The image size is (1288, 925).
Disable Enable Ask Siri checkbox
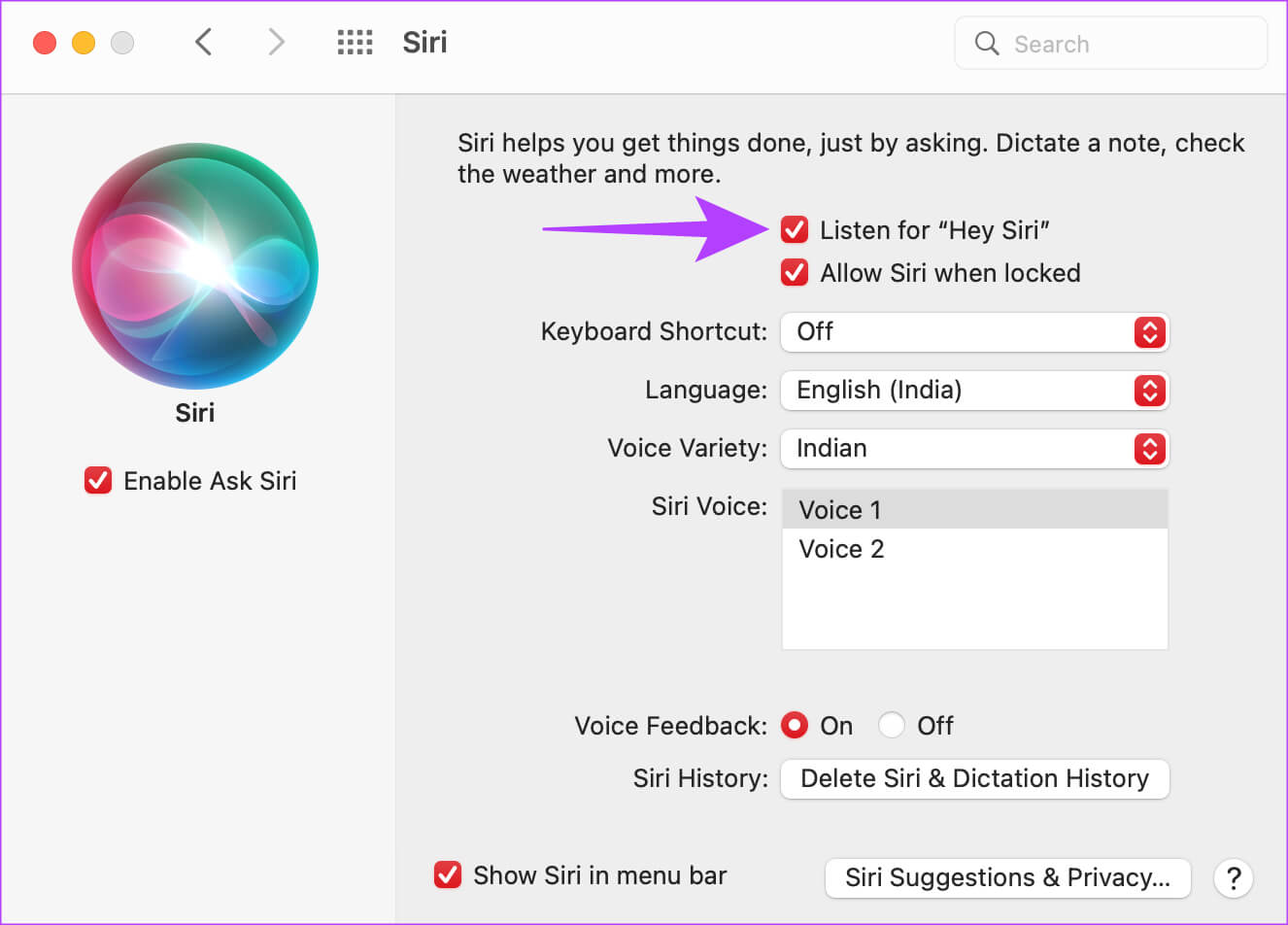pos(98,480)
